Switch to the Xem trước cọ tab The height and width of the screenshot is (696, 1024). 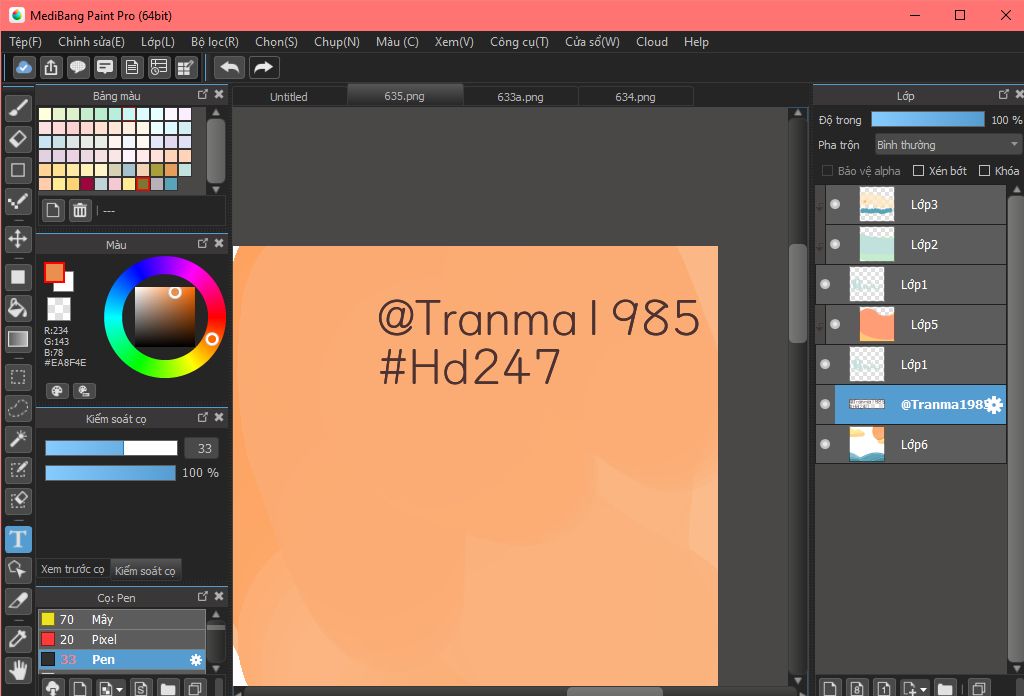(72, 569)
